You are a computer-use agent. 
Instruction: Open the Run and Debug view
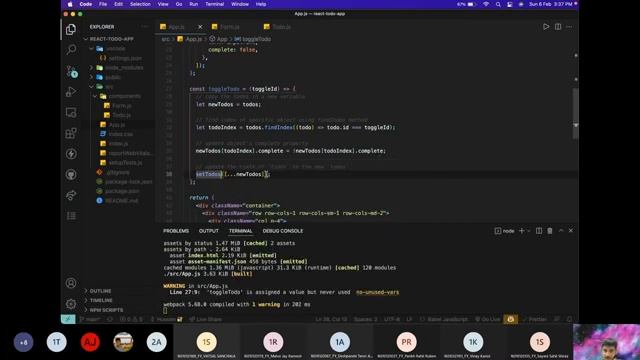[x=71, y=91]
